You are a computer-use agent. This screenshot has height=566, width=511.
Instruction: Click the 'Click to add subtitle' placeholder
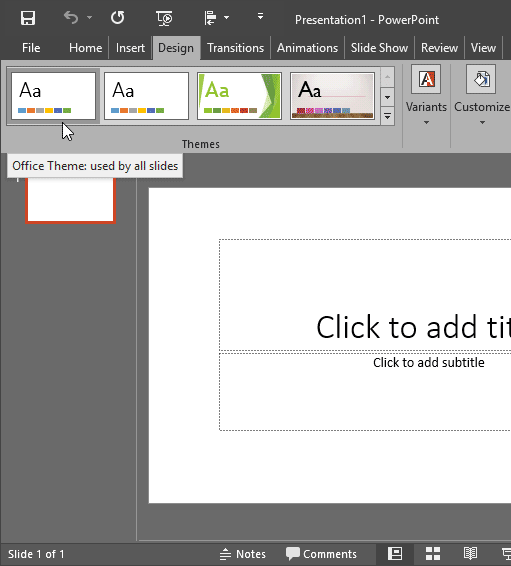tap(365, 392)
